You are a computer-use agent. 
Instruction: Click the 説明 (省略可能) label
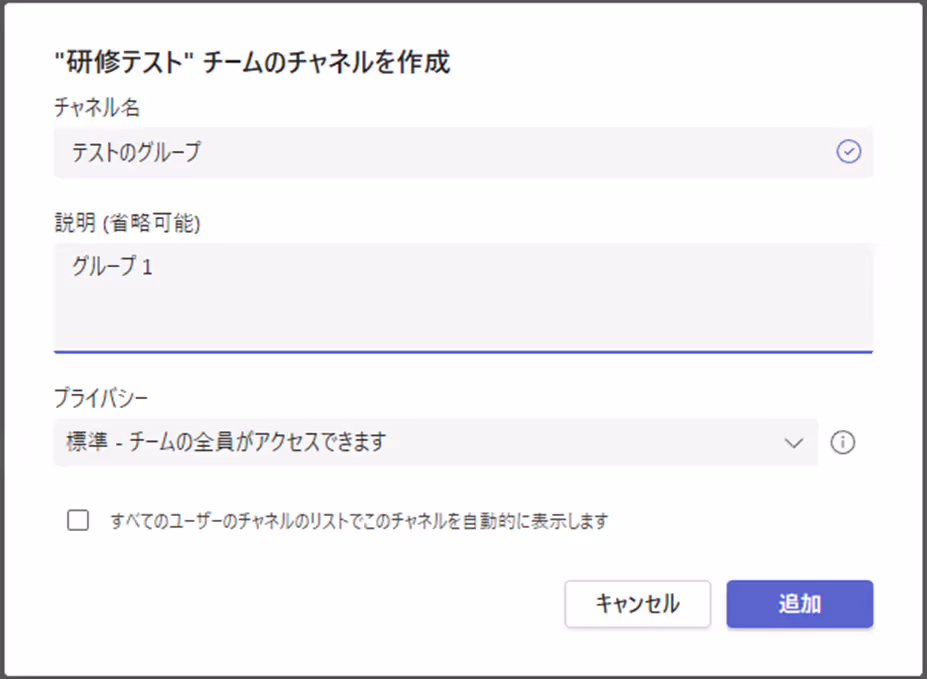[x=127, y=223]
